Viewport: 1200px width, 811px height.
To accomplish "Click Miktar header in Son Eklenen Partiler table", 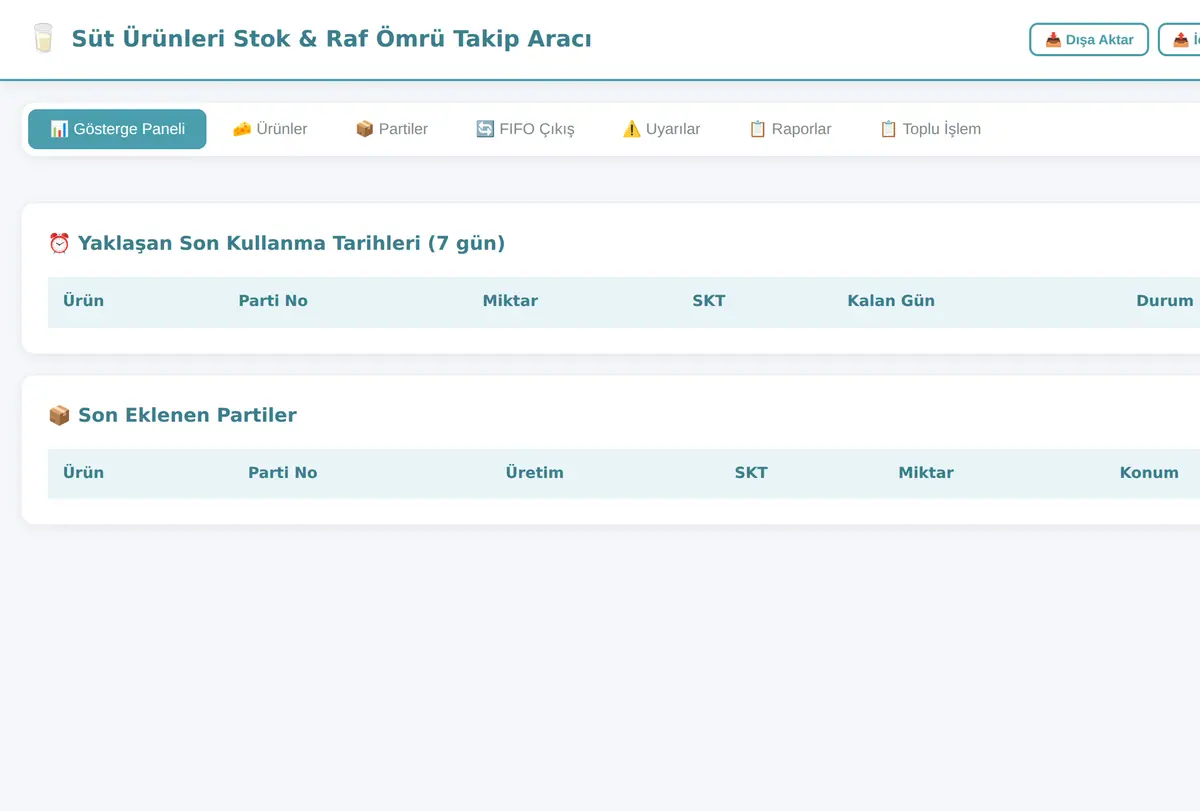I will click(x=926, y=473).
